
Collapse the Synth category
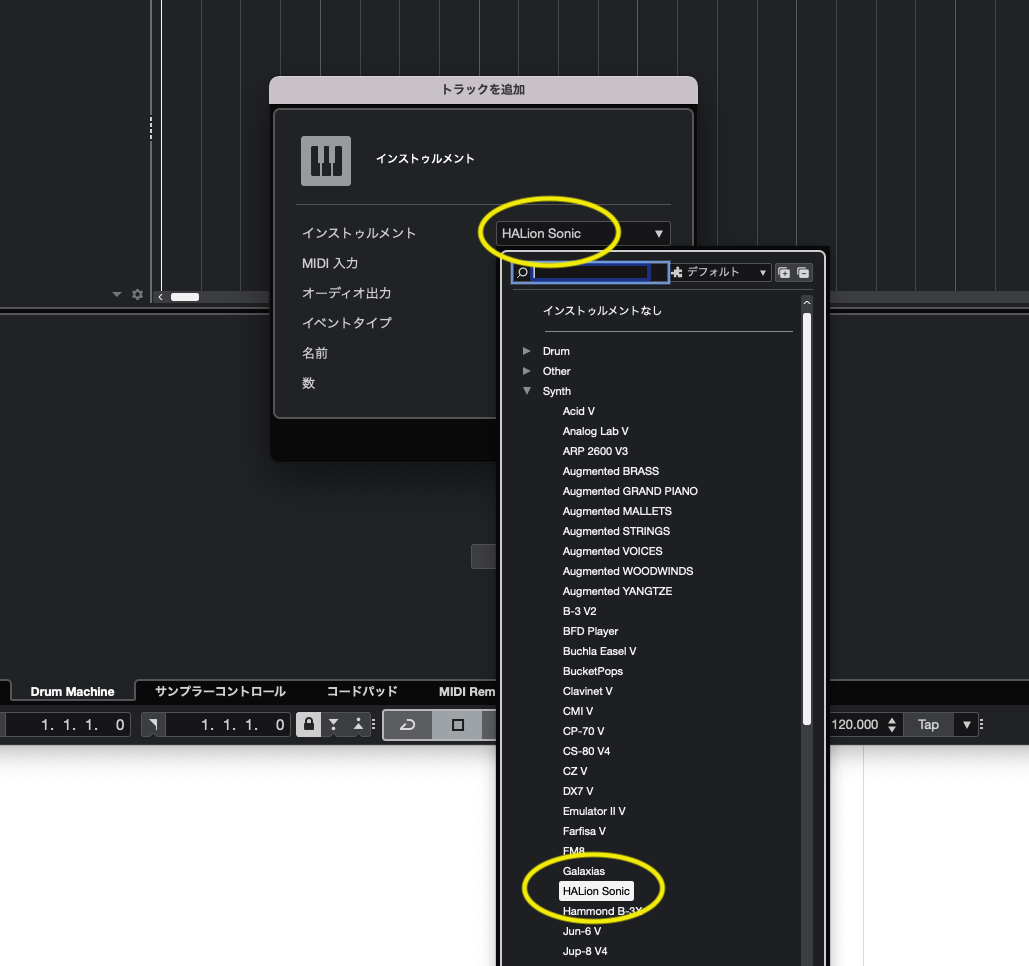click(x=526, y=390)
